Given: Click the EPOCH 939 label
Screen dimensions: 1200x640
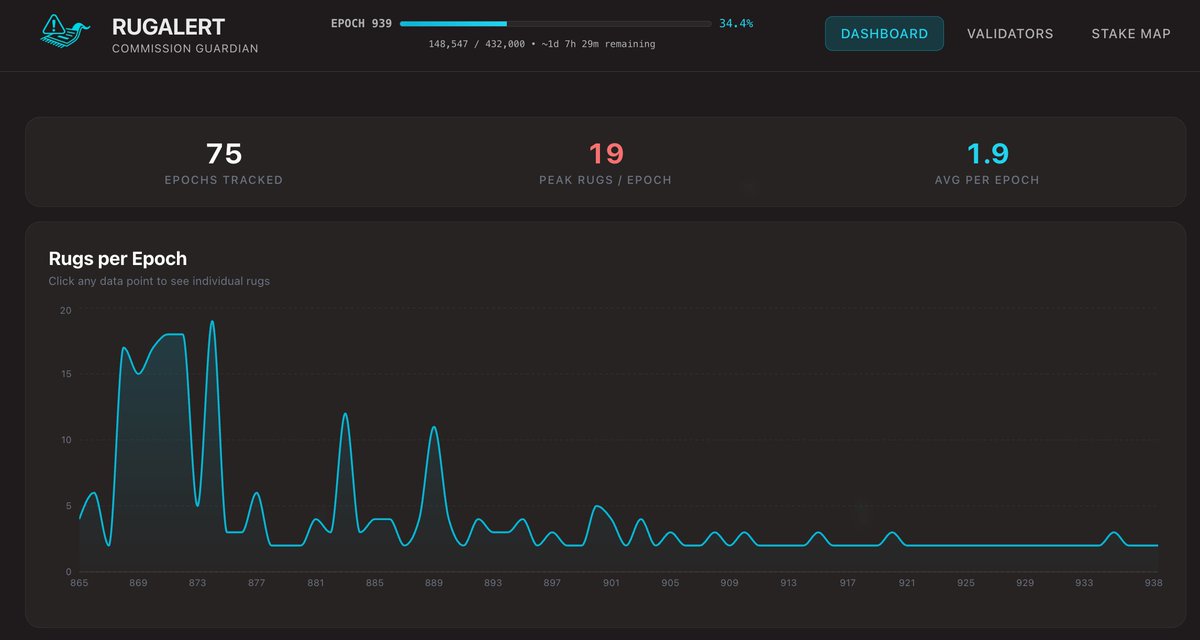Looking at the screenshot, I should click(x=361, y=23).
